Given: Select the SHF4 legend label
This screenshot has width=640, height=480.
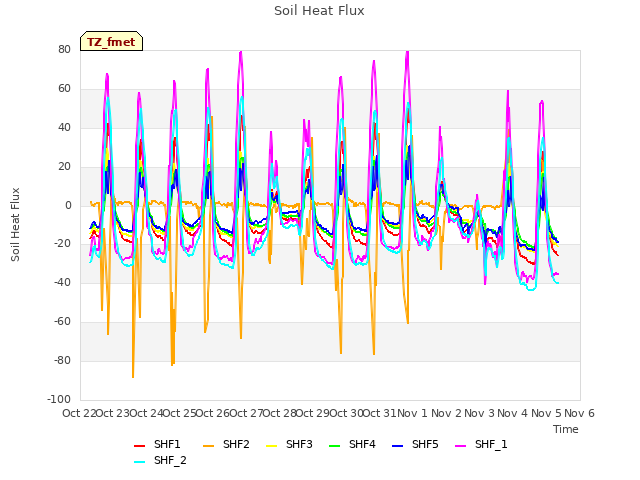Looking at the screenshot, I should tap(362, 444).
